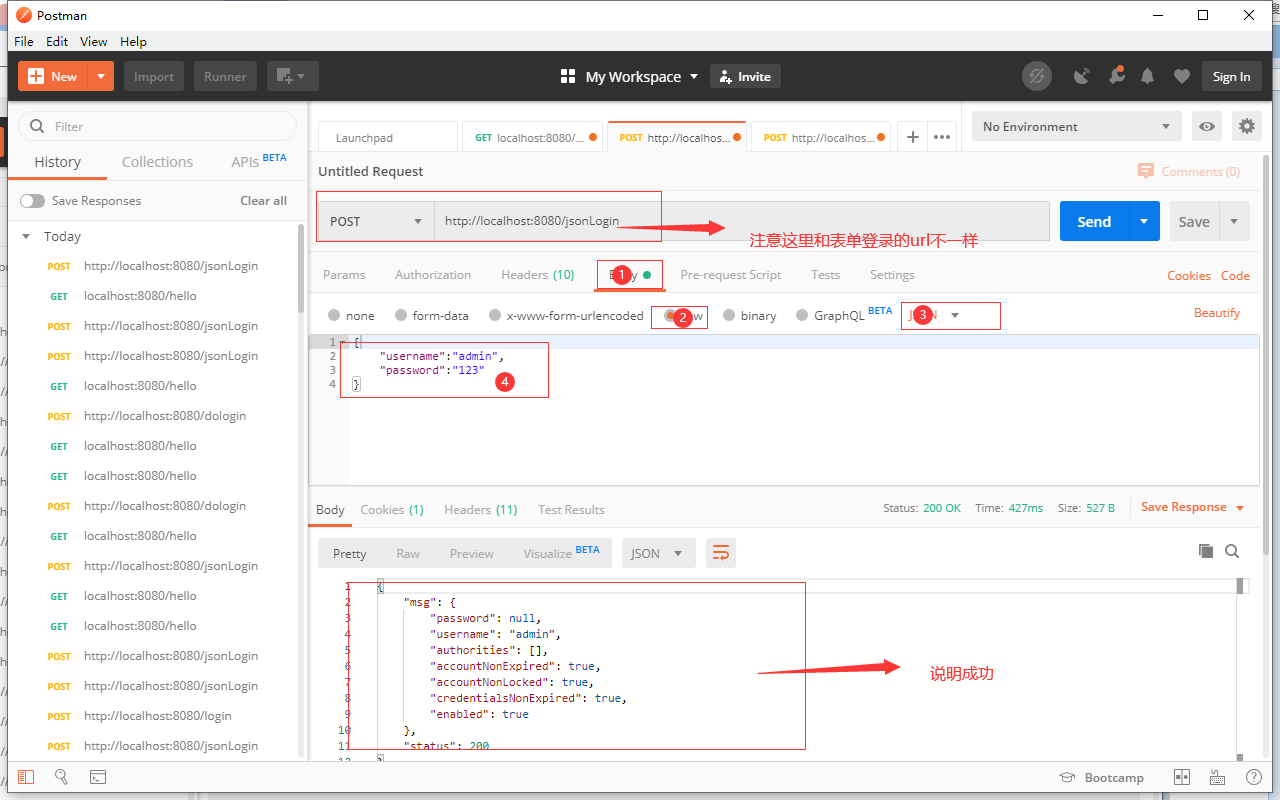The image size is (1280, 800).
Task: Click inside the Filter search field
Action: click(157, 126)
